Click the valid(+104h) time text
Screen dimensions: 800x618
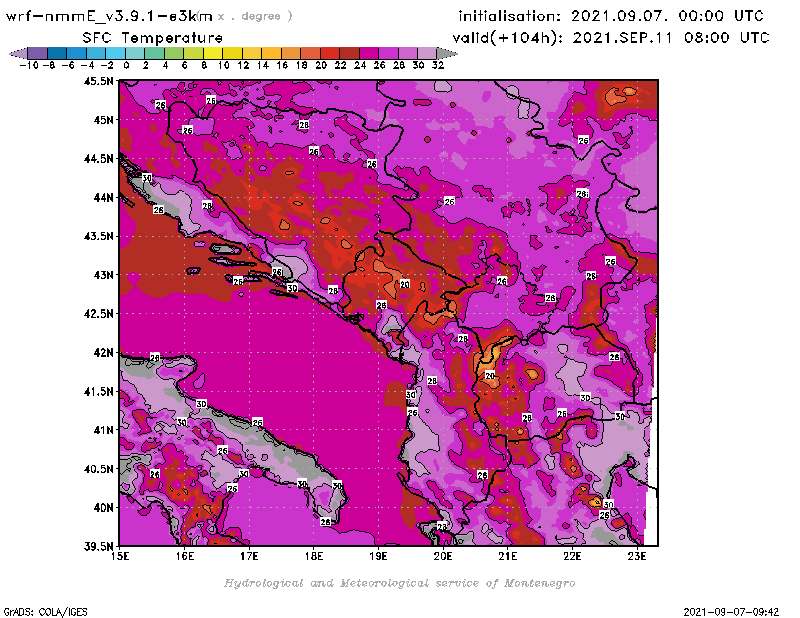611,38
